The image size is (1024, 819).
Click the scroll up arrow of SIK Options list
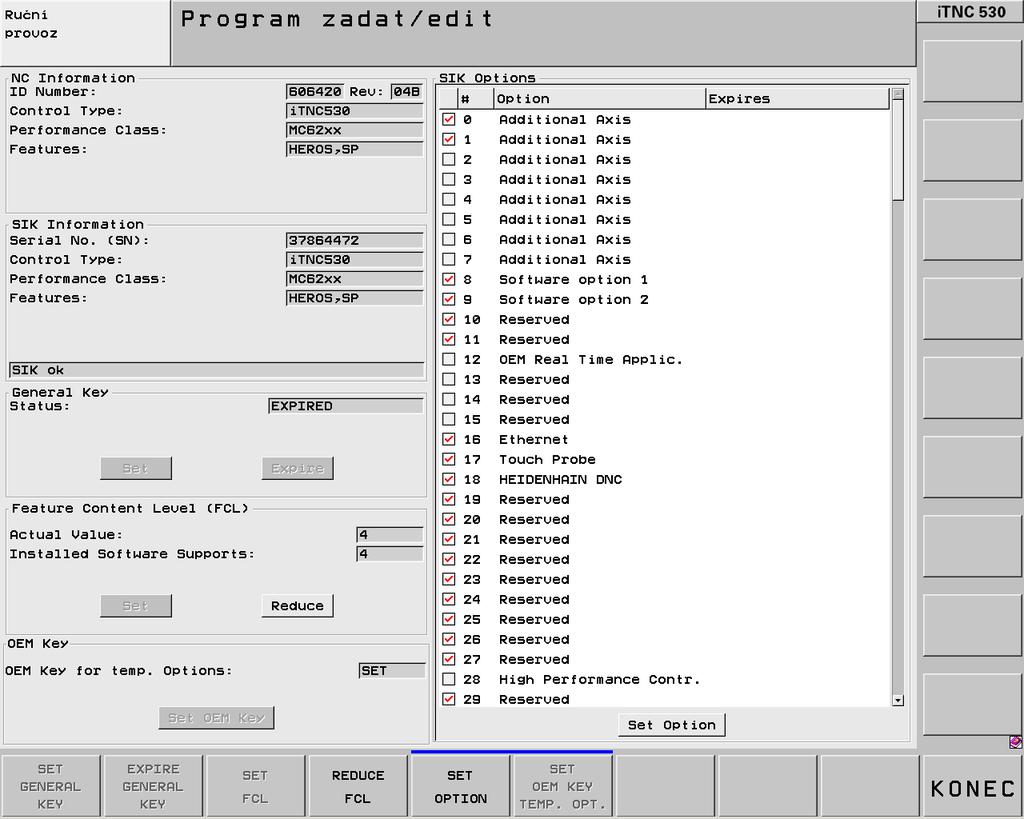[x=898, y=93]
